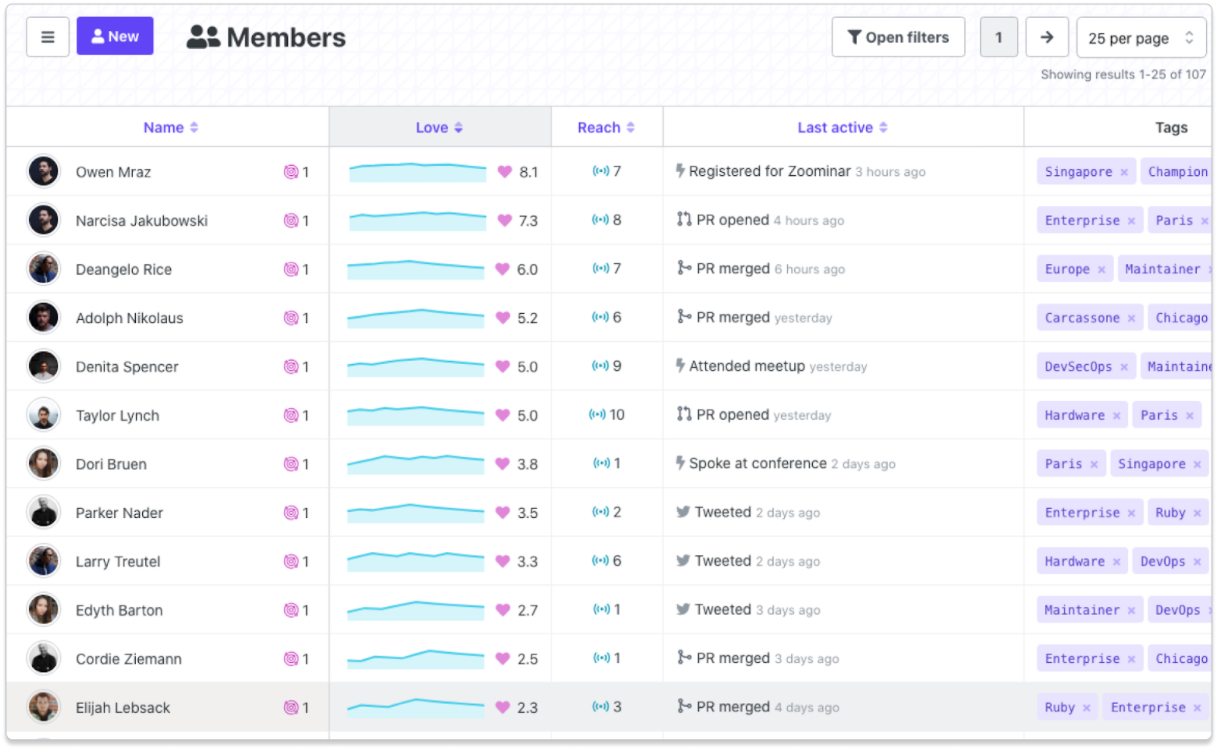Remove the Hardware tag from Taylor Lynch
The image size is (1217, 750).
pos(1116,416)
